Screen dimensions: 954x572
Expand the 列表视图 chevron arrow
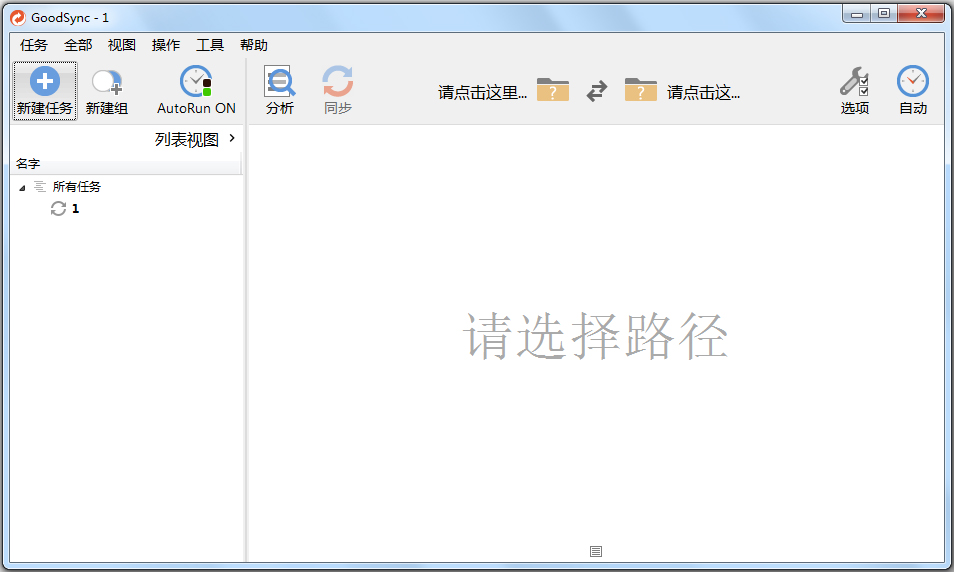[232, 138]
